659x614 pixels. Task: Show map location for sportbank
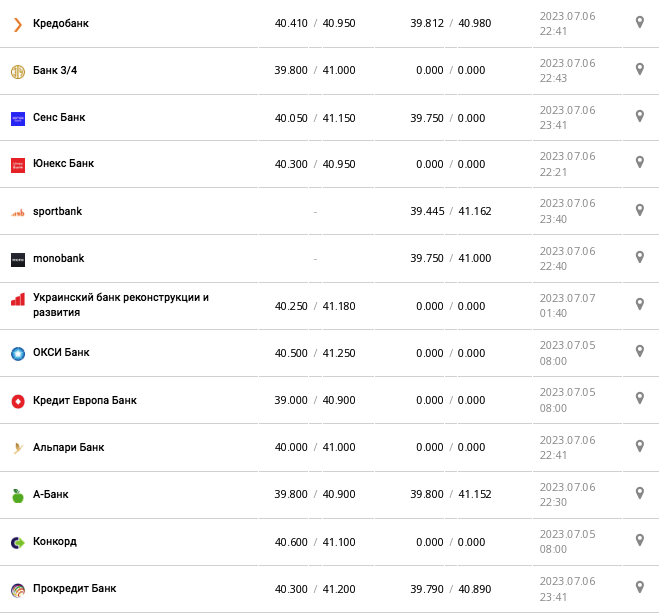click(640, 210)
